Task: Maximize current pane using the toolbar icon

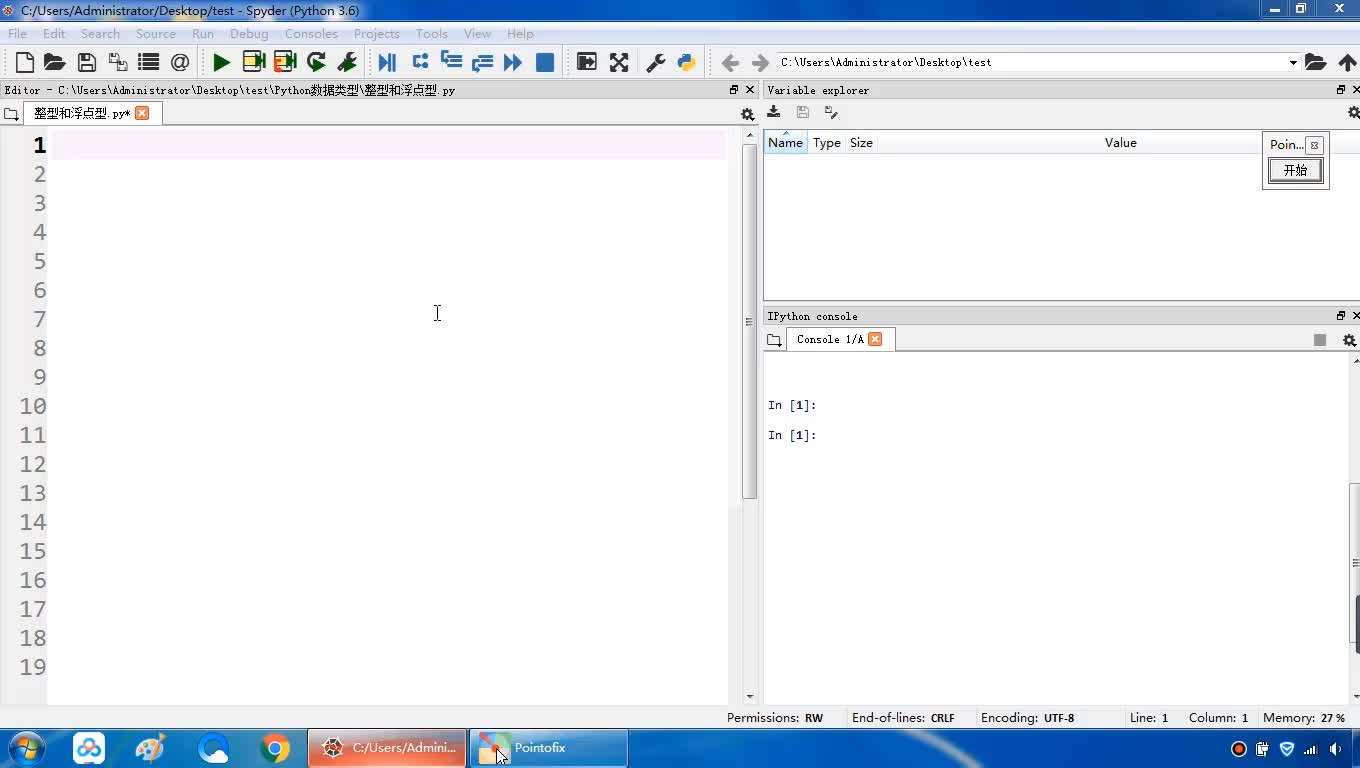Action: pos(587,62)
